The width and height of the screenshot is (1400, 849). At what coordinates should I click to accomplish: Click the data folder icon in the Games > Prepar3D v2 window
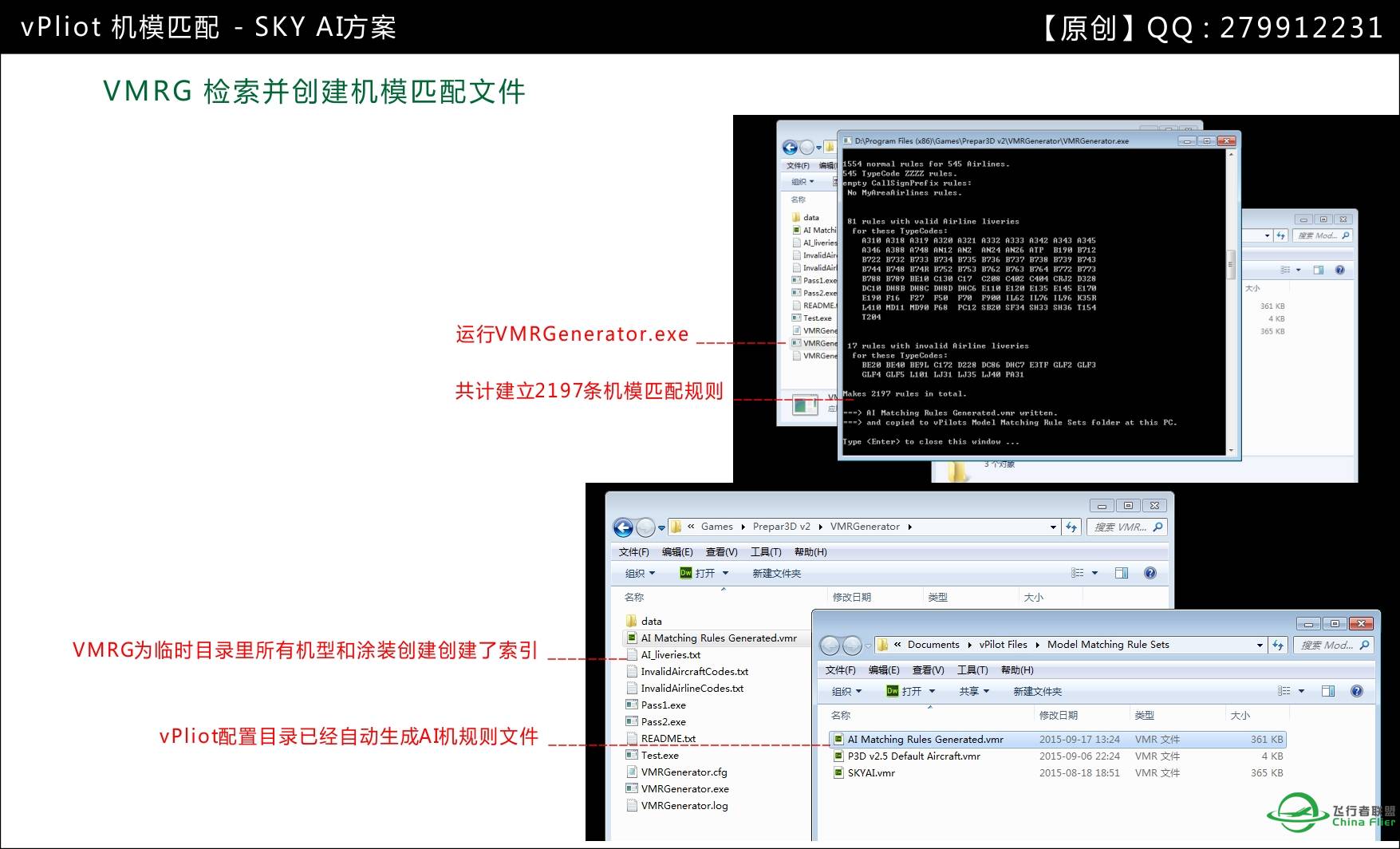point(632,621)
